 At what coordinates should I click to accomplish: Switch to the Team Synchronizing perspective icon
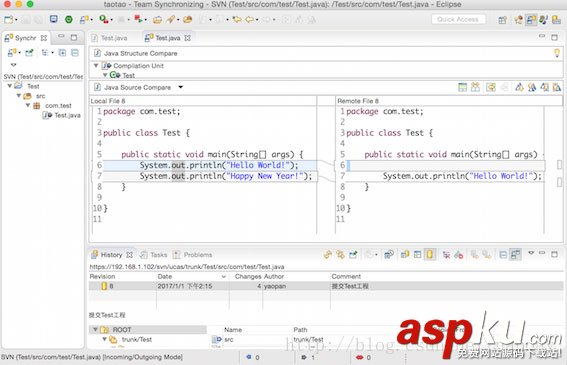point(531,20)
